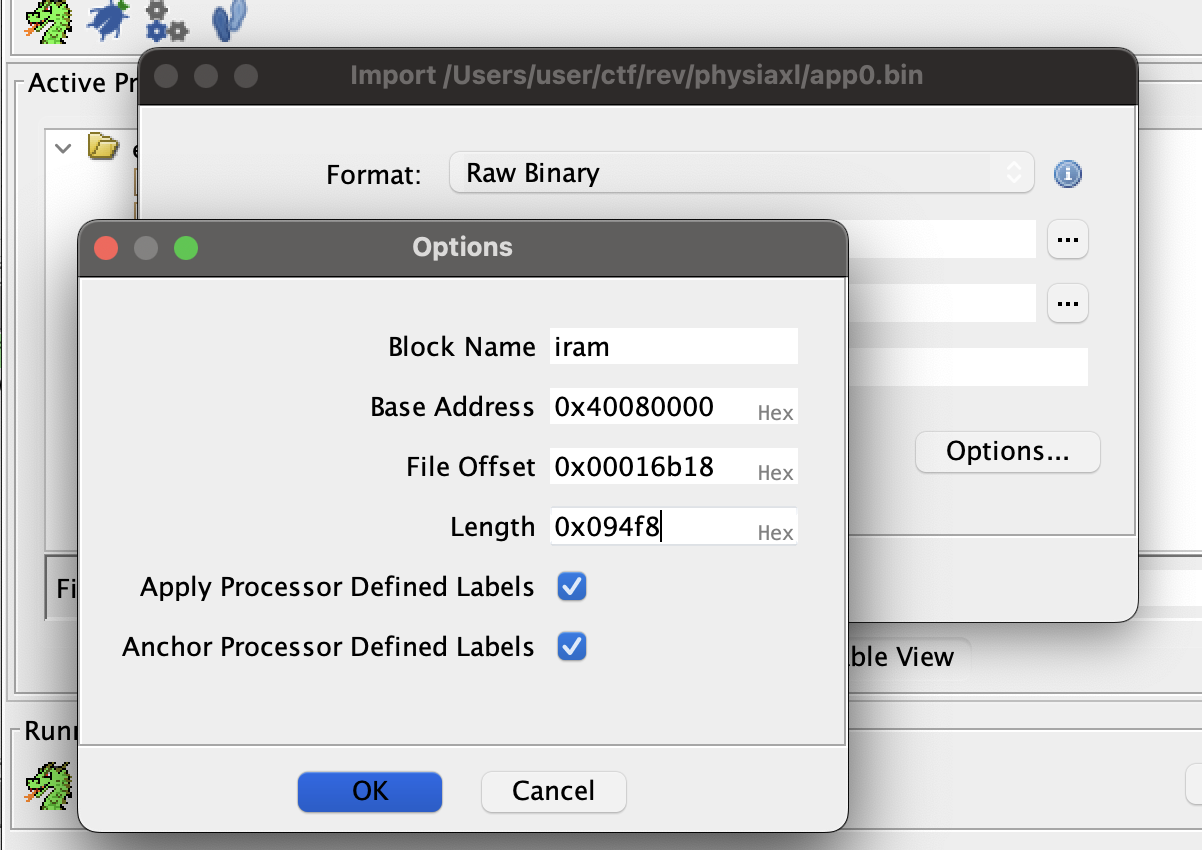Click the upper ellipsis browse button

[1067, 240]
